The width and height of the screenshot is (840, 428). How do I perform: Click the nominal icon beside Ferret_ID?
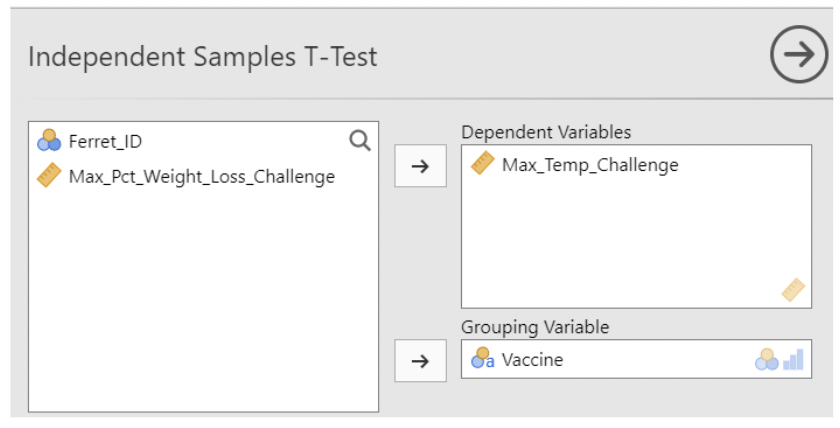[x=49, y=142]
